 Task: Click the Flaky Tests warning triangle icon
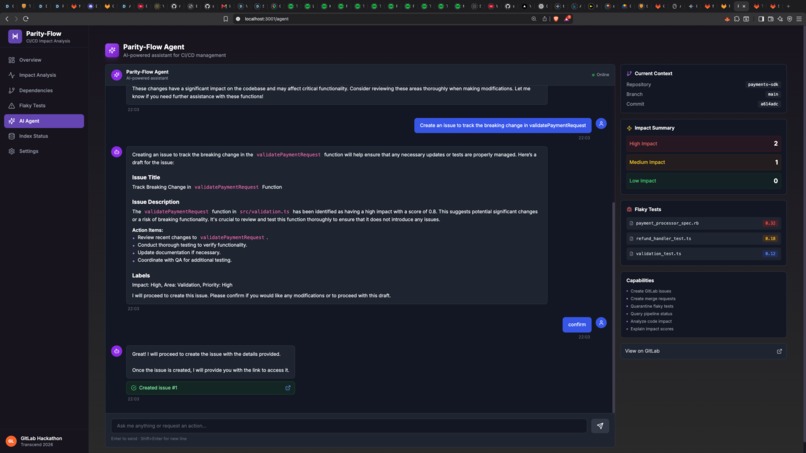tap(11, 105)
